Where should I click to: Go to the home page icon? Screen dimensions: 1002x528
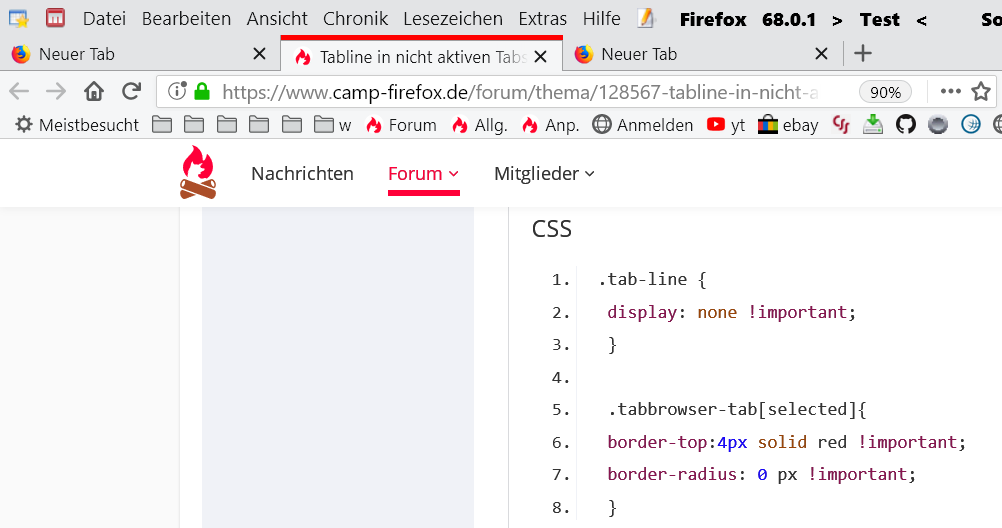pyautogui.click(x=94, y=91)
